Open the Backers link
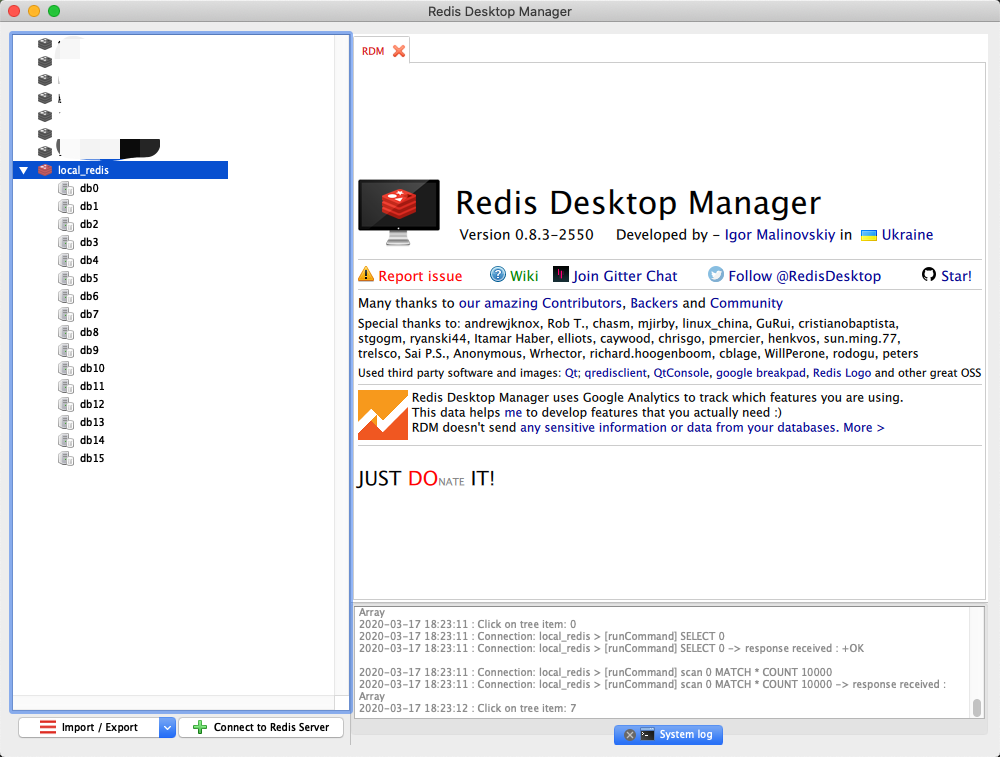1000x757 pixels. click(x=654, y=303)
